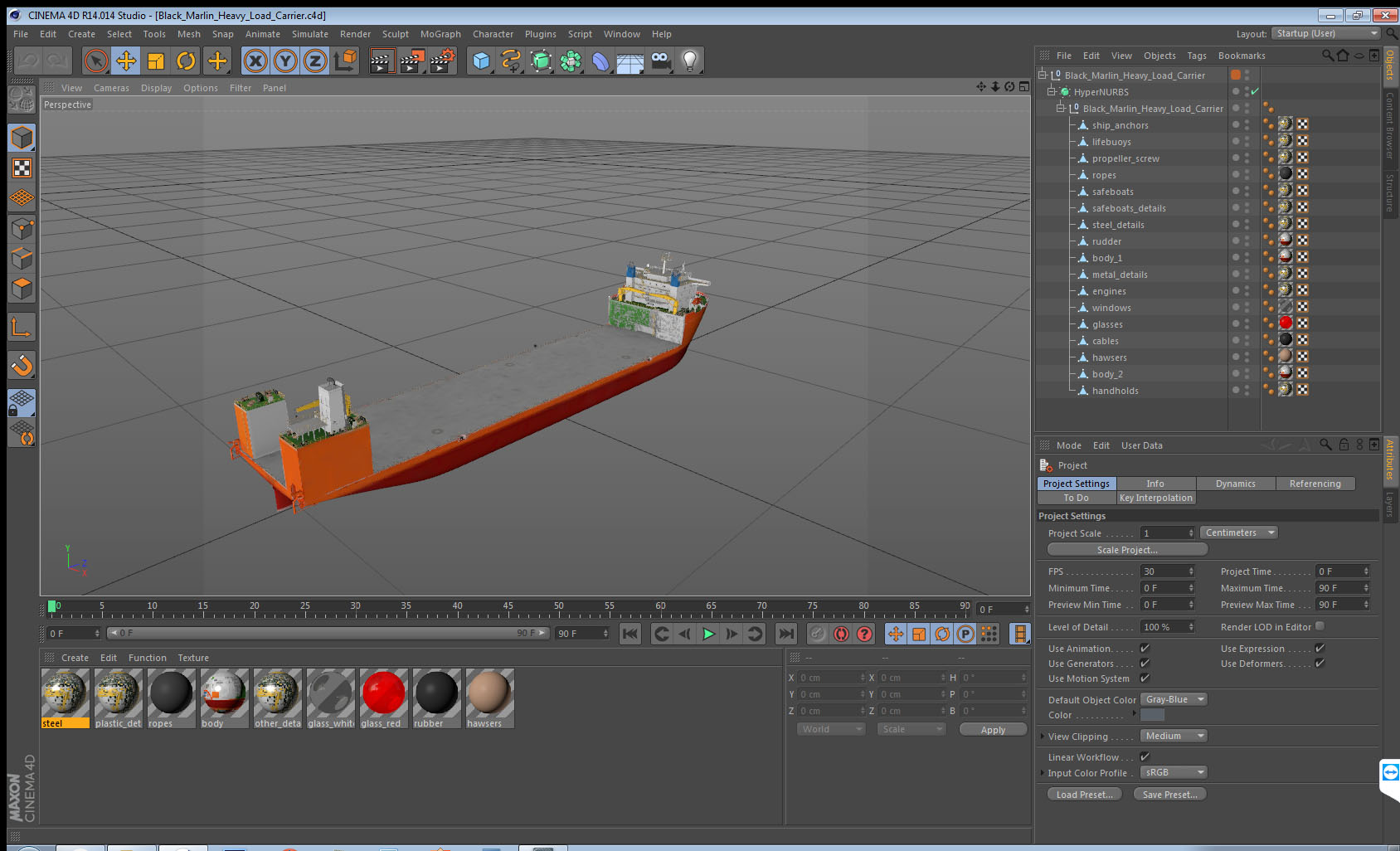Click Render View clapperboard icon

(x=382, y=61)
